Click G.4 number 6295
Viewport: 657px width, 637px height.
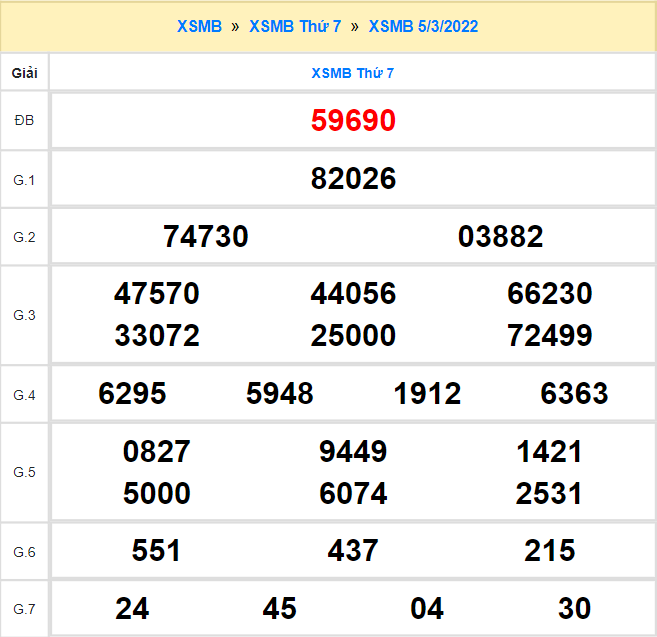coord(132,394)
